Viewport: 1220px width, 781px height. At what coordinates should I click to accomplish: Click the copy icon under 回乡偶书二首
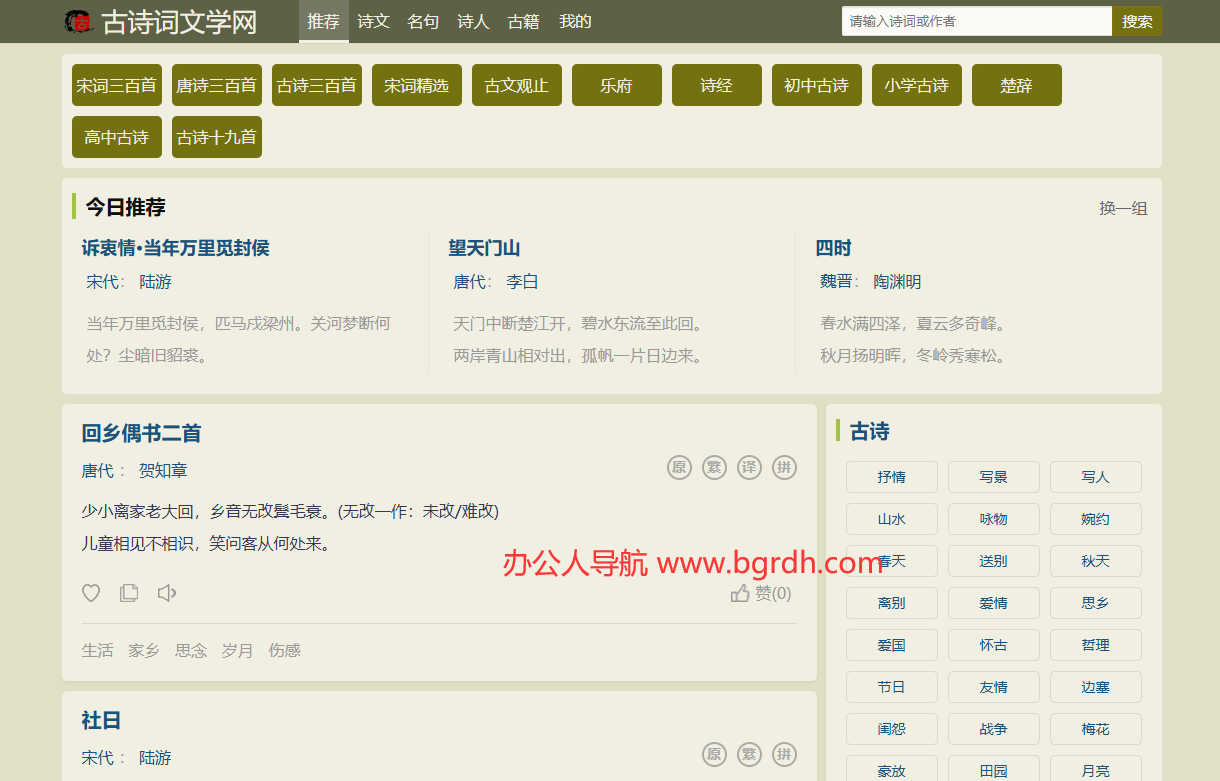129,593
